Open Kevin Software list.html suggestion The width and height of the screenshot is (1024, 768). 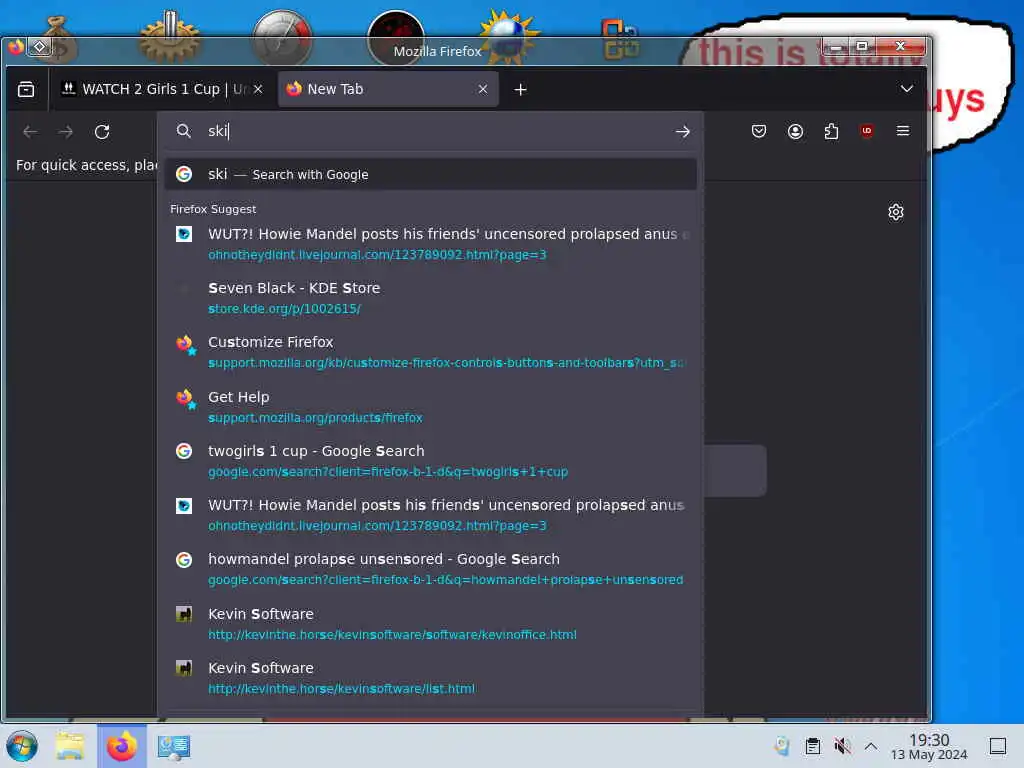point(430,678)
